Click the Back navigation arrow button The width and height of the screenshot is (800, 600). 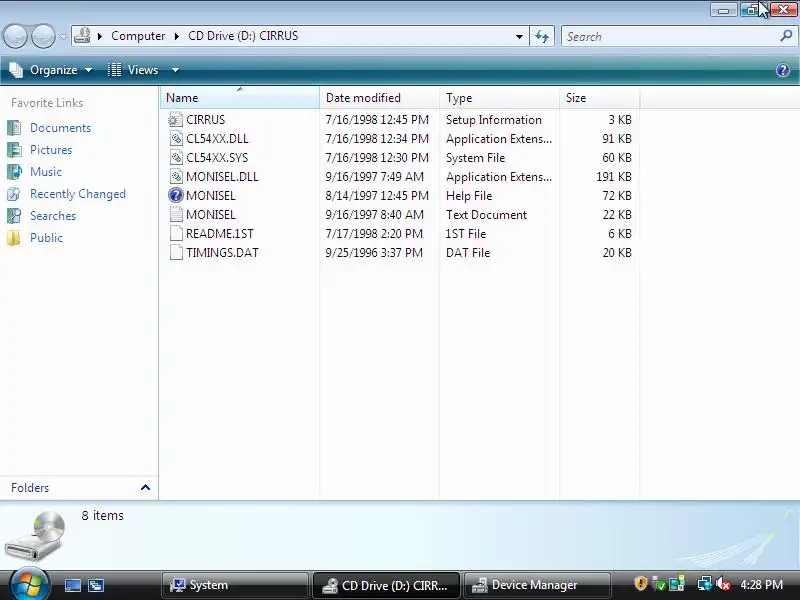(x=15, y=37)
